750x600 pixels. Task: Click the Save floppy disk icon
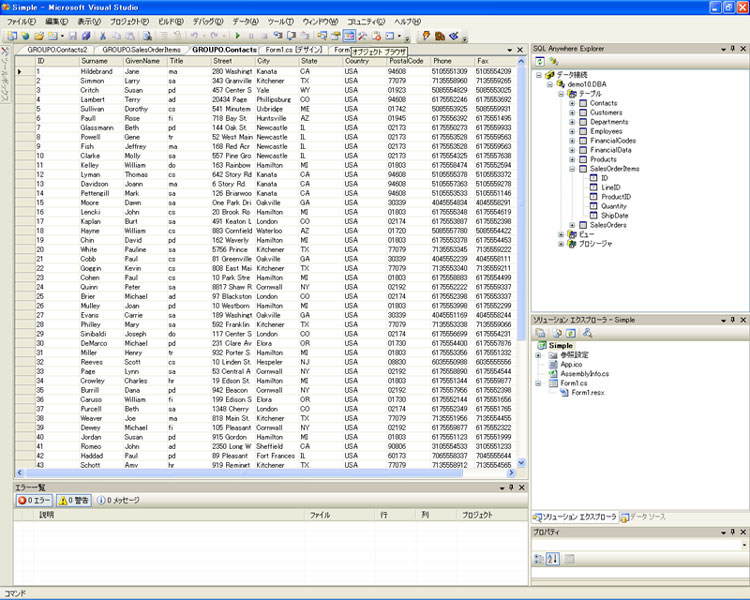(x=73, y=36)
